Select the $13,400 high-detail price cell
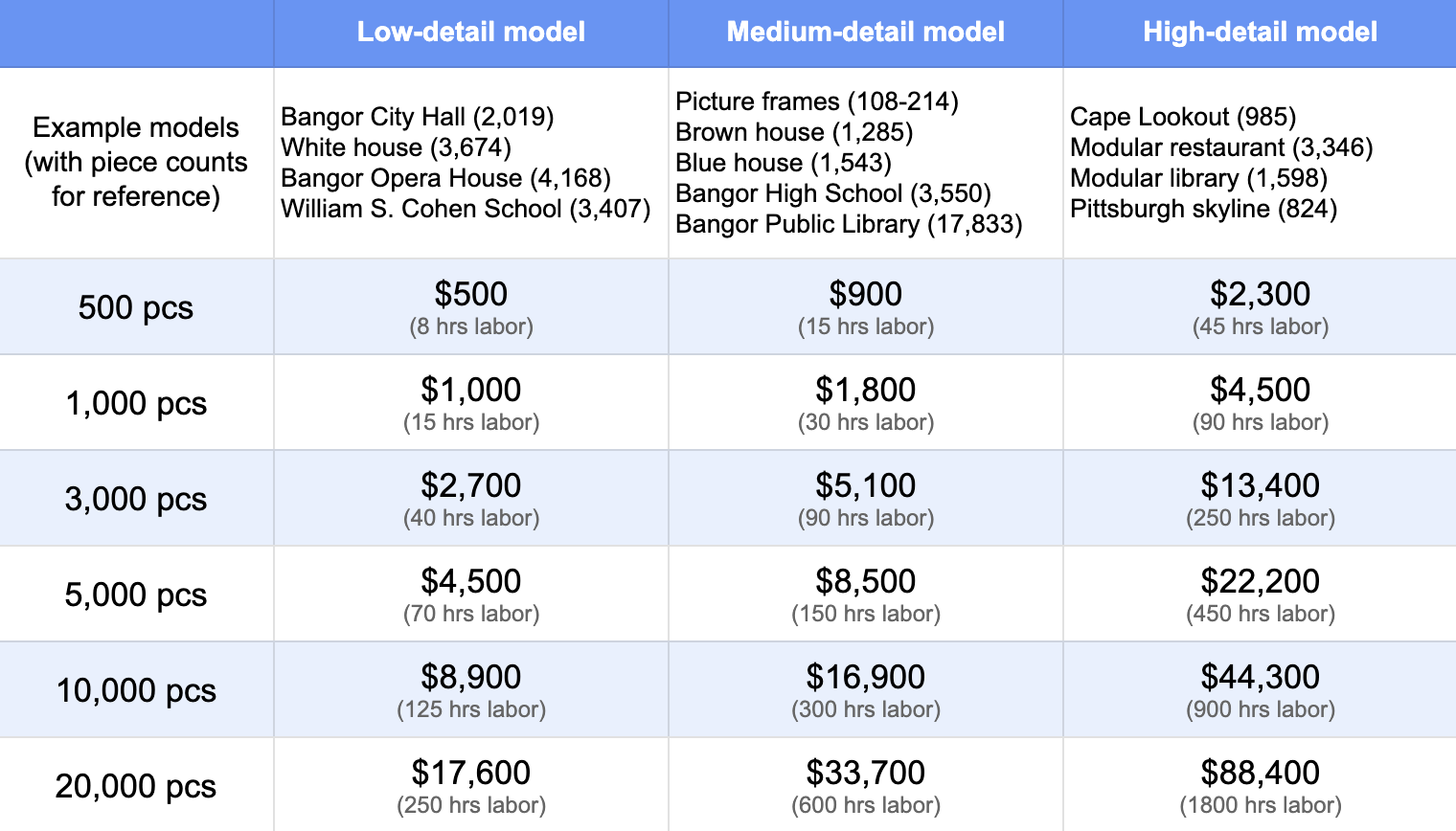Screen dimensions: 1456x831 (x=1261, y=499)
